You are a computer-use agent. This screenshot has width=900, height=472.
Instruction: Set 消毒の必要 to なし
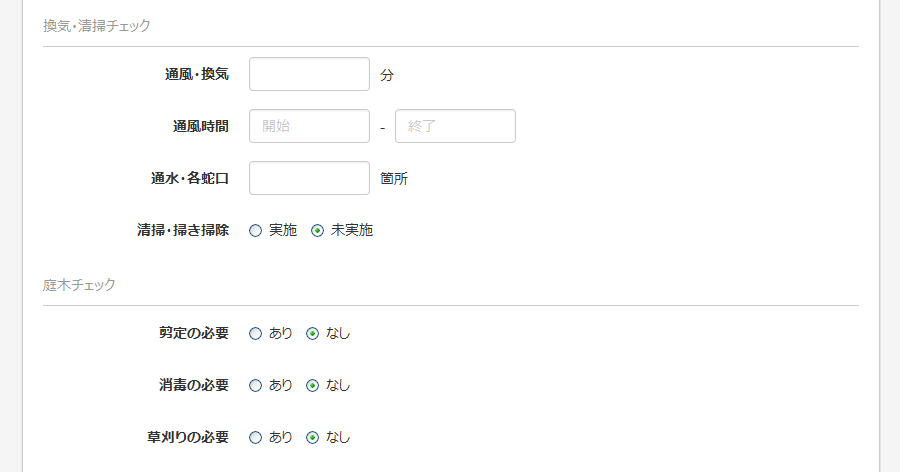pos(312,386)
